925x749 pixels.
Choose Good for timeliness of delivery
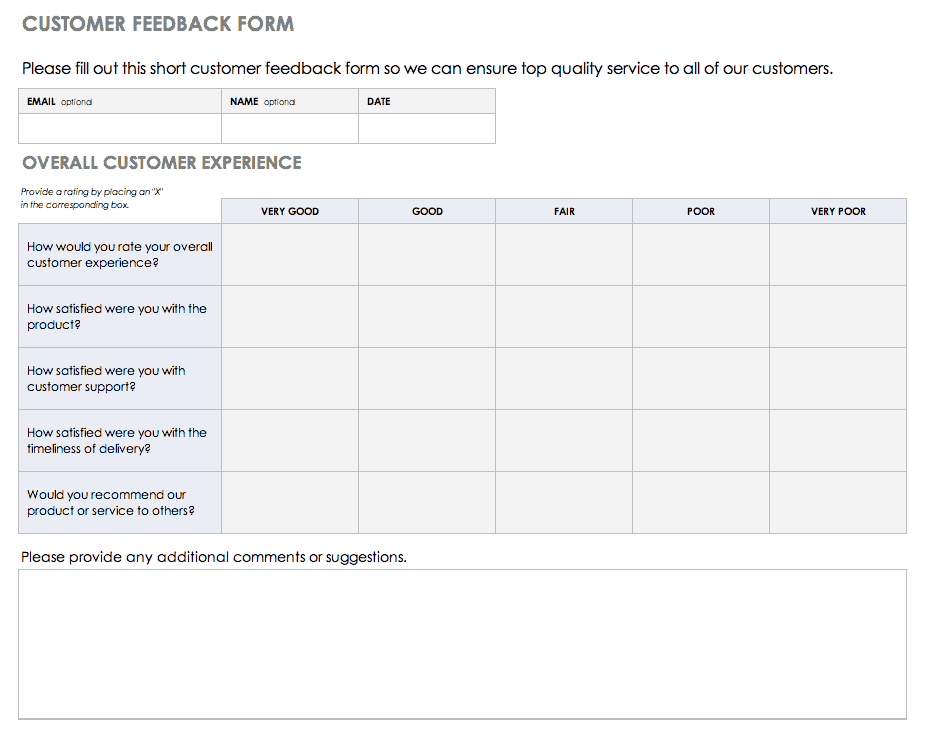[427, 441]
